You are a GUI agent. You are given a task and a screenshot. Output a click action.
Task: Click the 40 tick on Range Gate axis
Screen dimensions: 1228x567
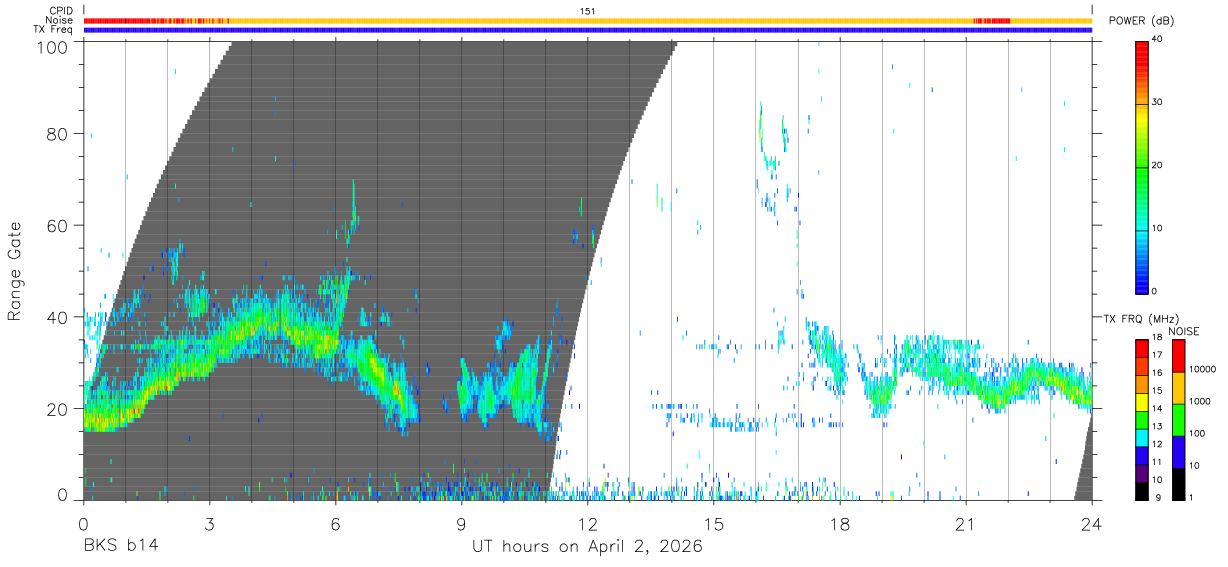[x=56, y=317]
